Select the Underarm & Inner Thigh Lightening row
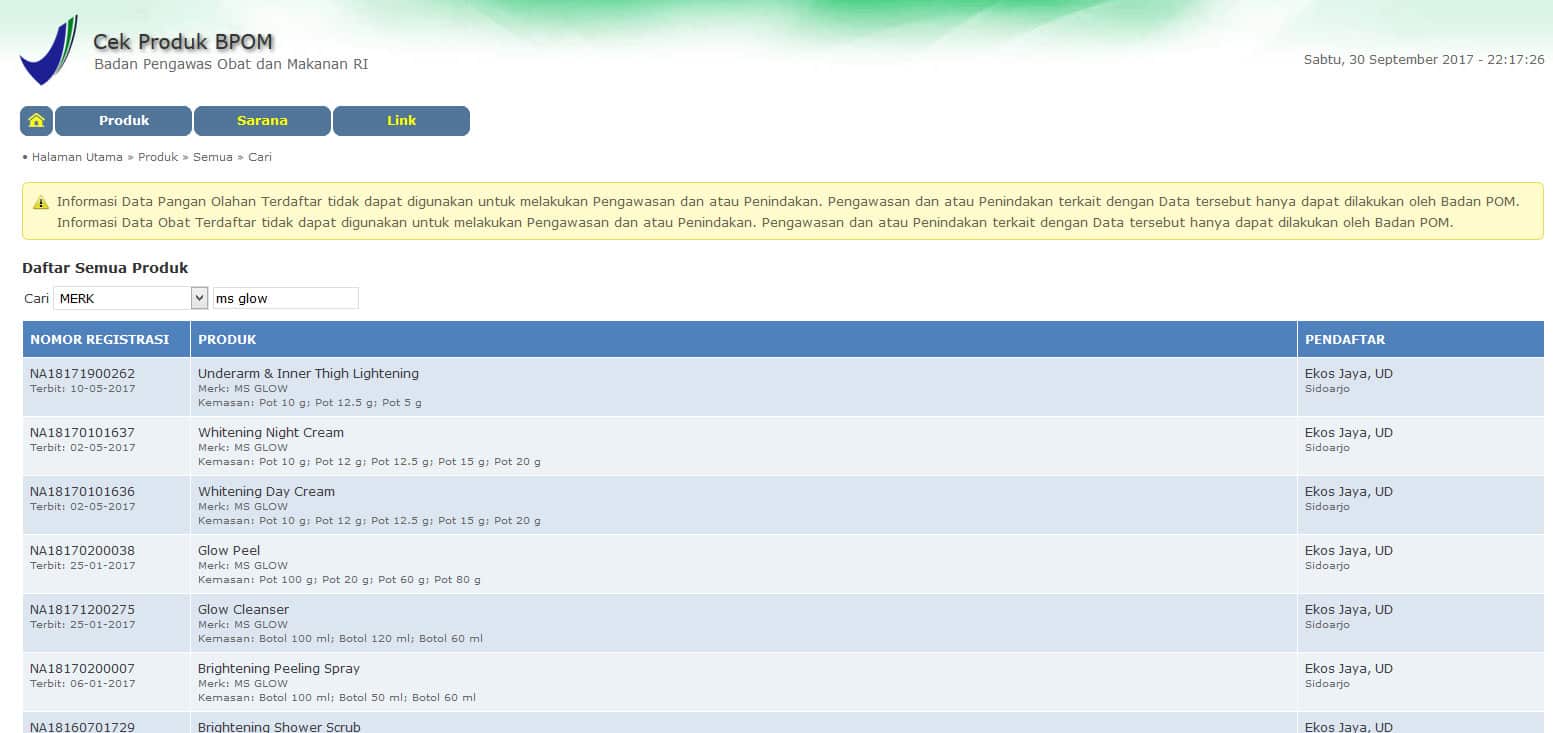This screenshot has height=733, width=1553. pos(783,387)
